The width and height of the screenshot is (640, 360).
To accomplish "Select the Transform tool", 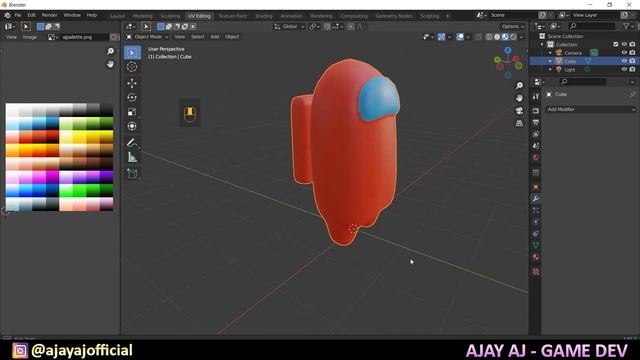I will tap(132, 126).
